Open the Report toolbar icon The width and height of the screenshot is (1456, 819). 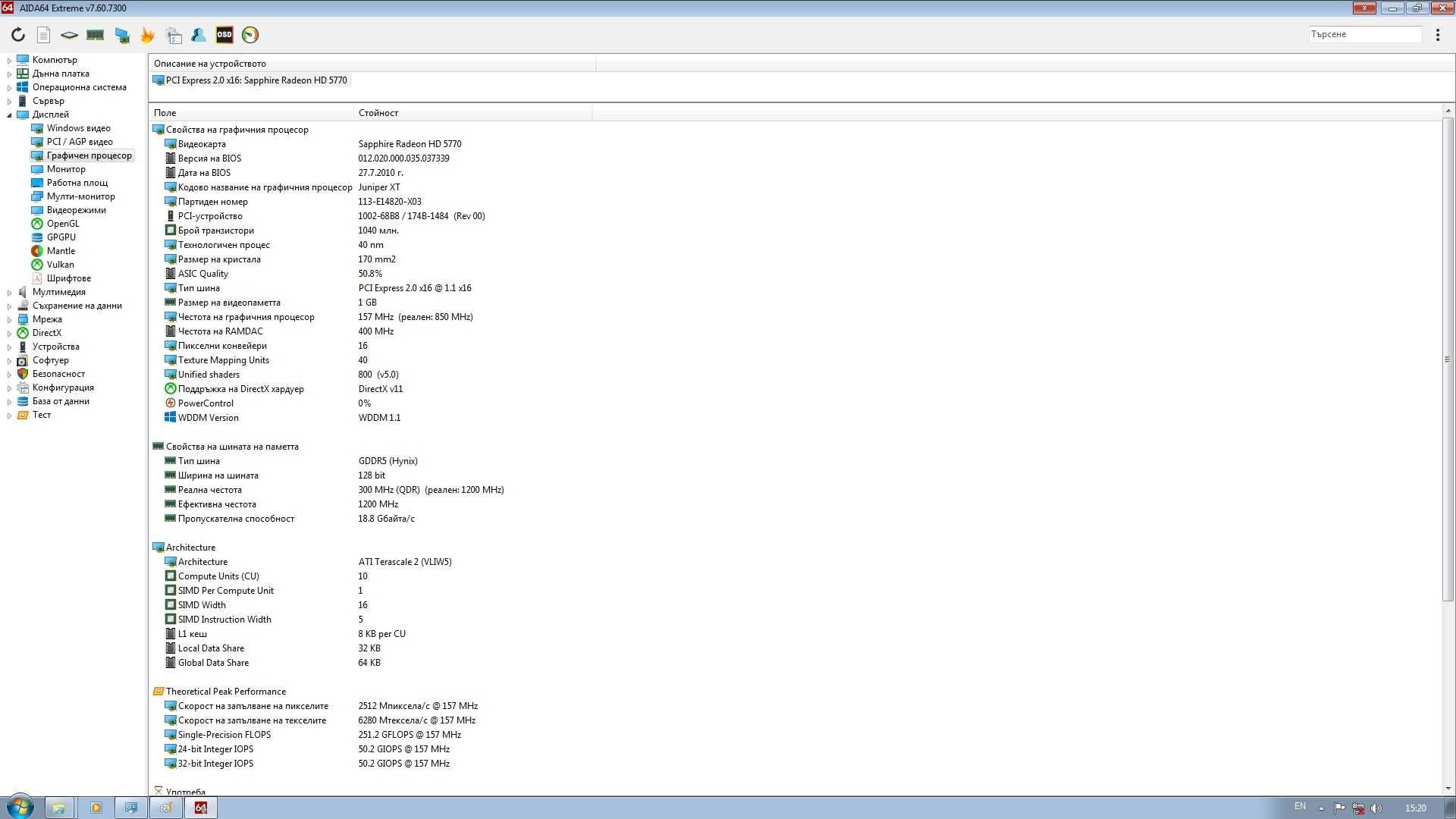pos(44,35)
